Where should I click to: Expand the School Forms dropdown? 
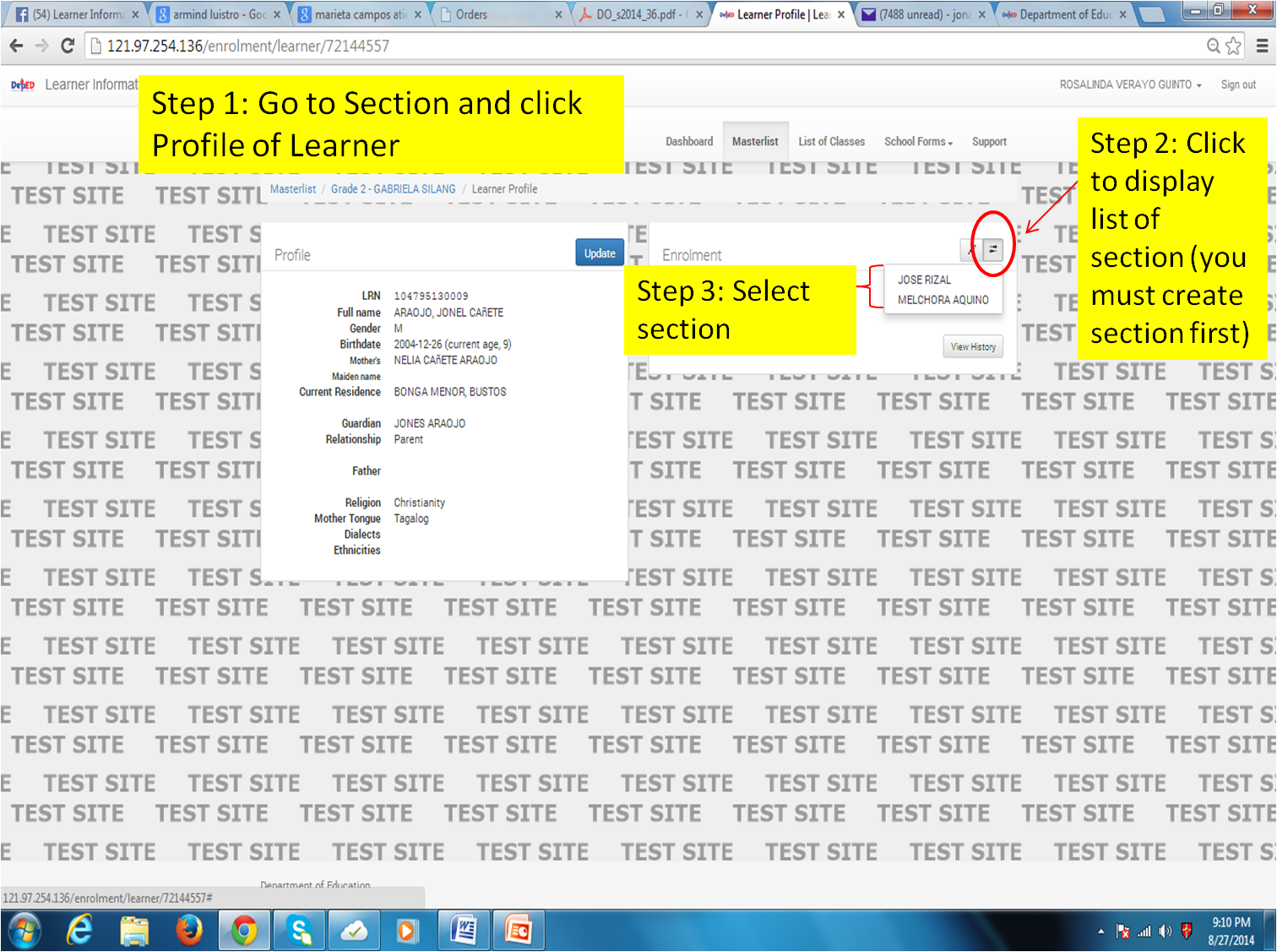(918, 142)
